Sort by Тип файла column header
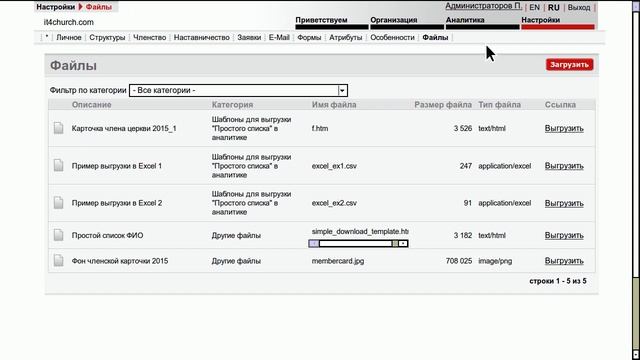Image resolution: width=640 pixels, height=360 pixels. [500, 105]
